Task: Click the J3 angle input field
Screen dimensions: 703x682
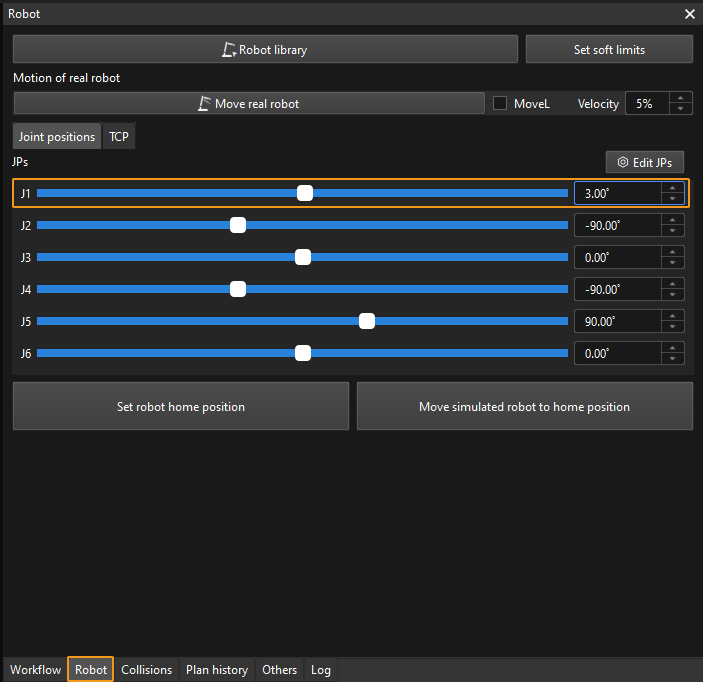Action: [x=616, y=257]
